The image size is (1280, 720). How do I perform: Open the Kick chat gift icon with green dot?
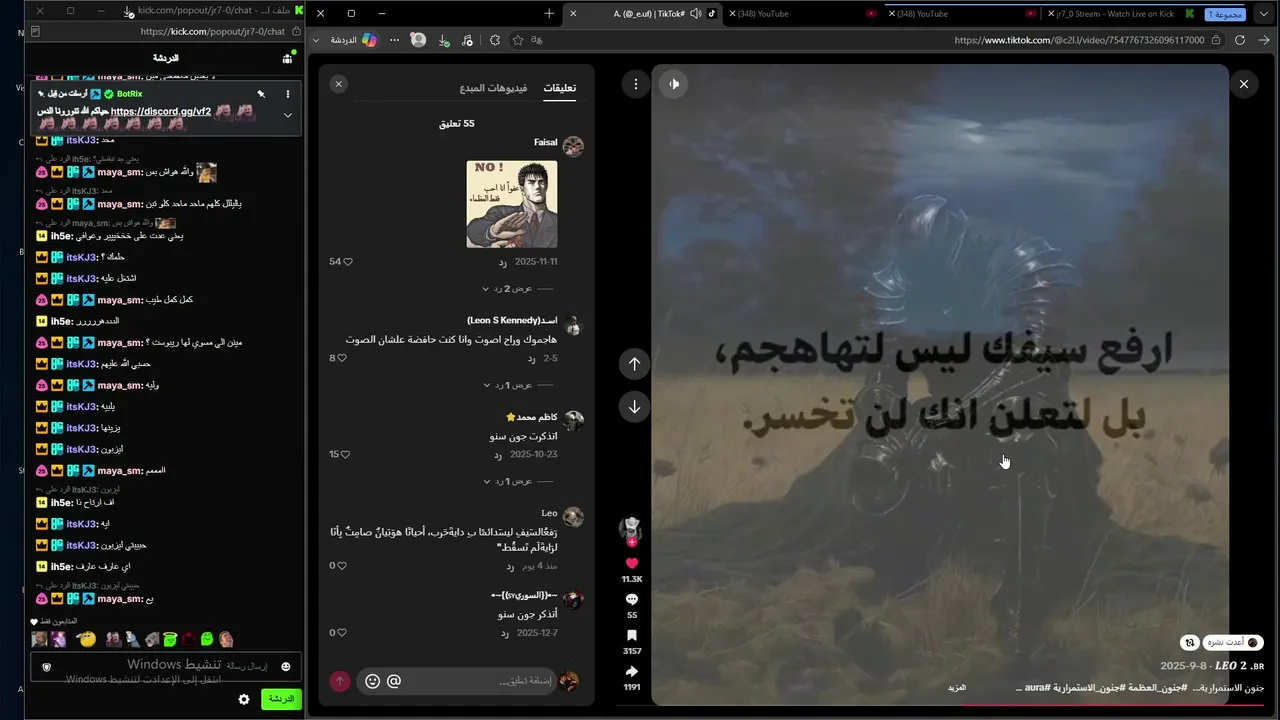point(288,58)
